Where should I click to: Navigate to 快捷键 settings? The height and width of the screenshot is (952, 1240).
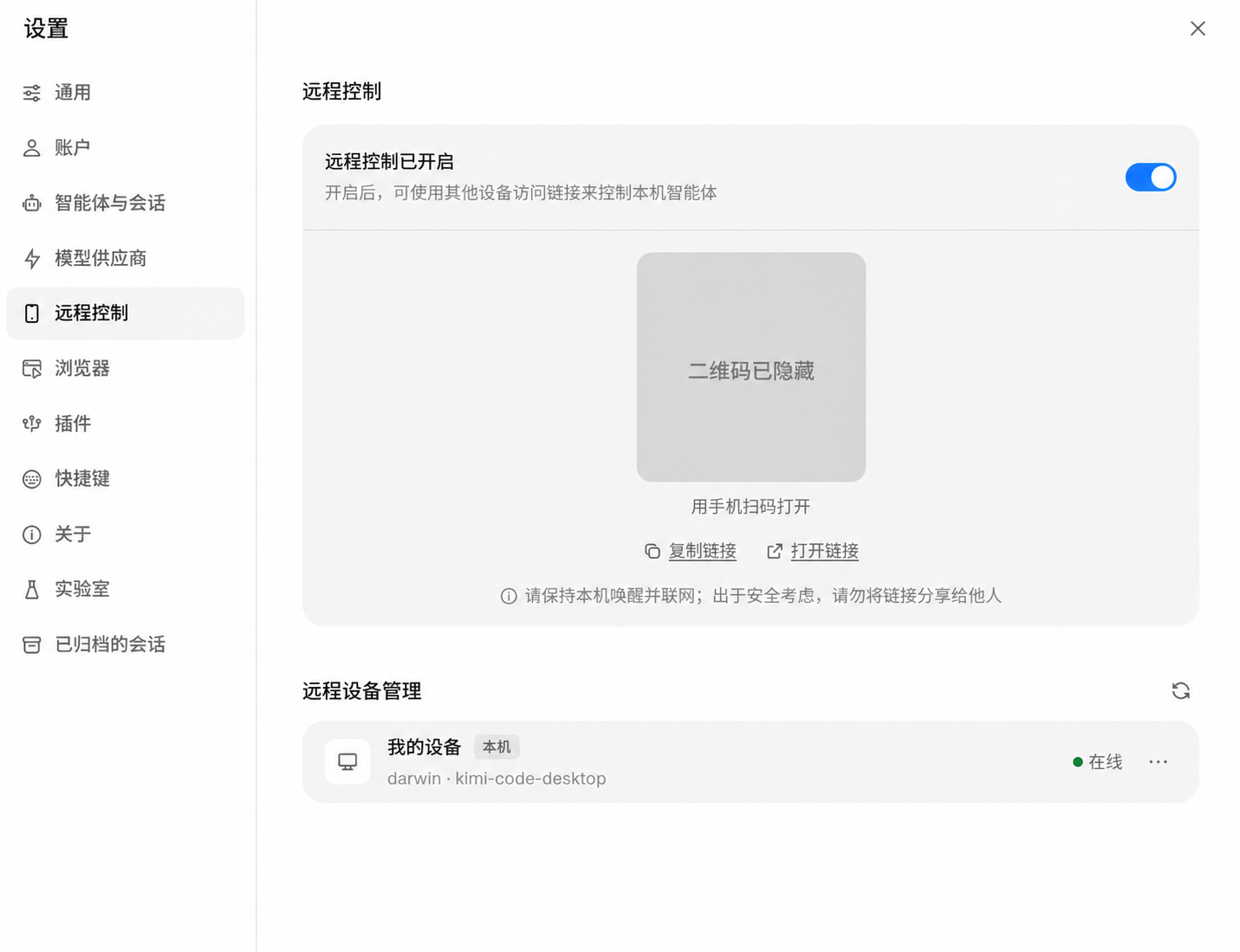point(125,479)
